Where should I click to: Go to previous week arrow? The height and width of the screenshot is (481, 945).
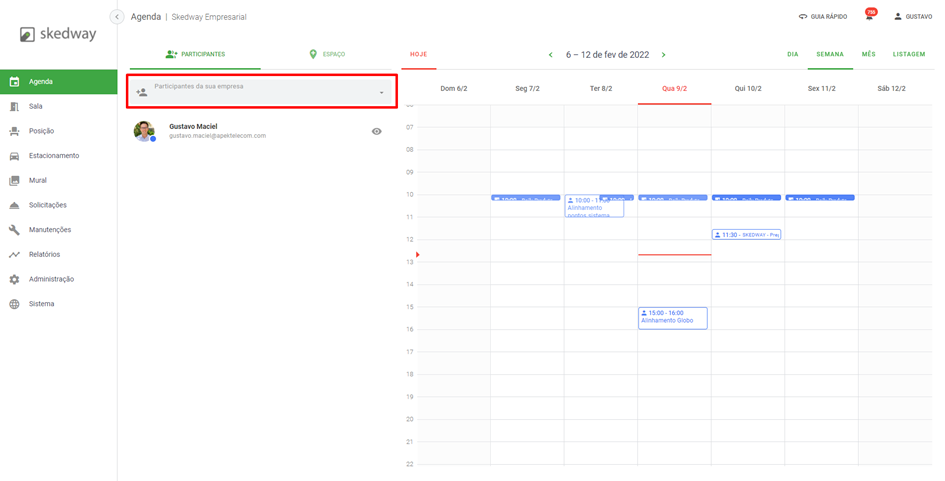click(550, 55)
